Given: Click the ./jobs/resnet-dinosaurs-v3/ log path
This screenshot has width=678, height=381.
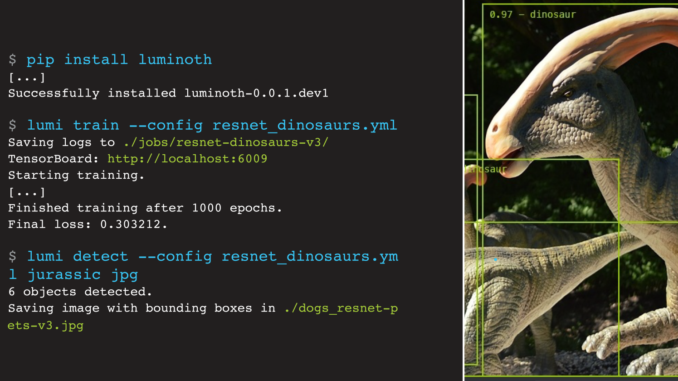Looking at the screenshot, I should [226, 142].
